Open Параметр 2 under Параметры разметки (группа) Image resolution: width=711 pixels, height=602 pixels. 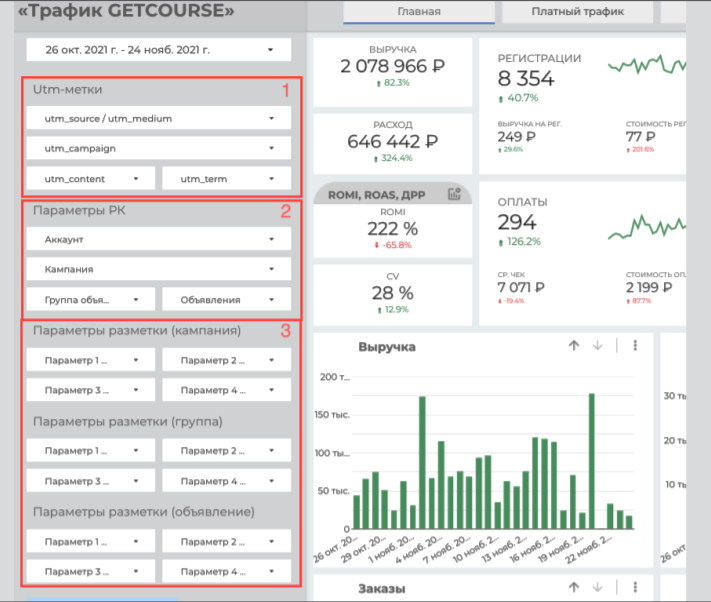click(227, 450)
